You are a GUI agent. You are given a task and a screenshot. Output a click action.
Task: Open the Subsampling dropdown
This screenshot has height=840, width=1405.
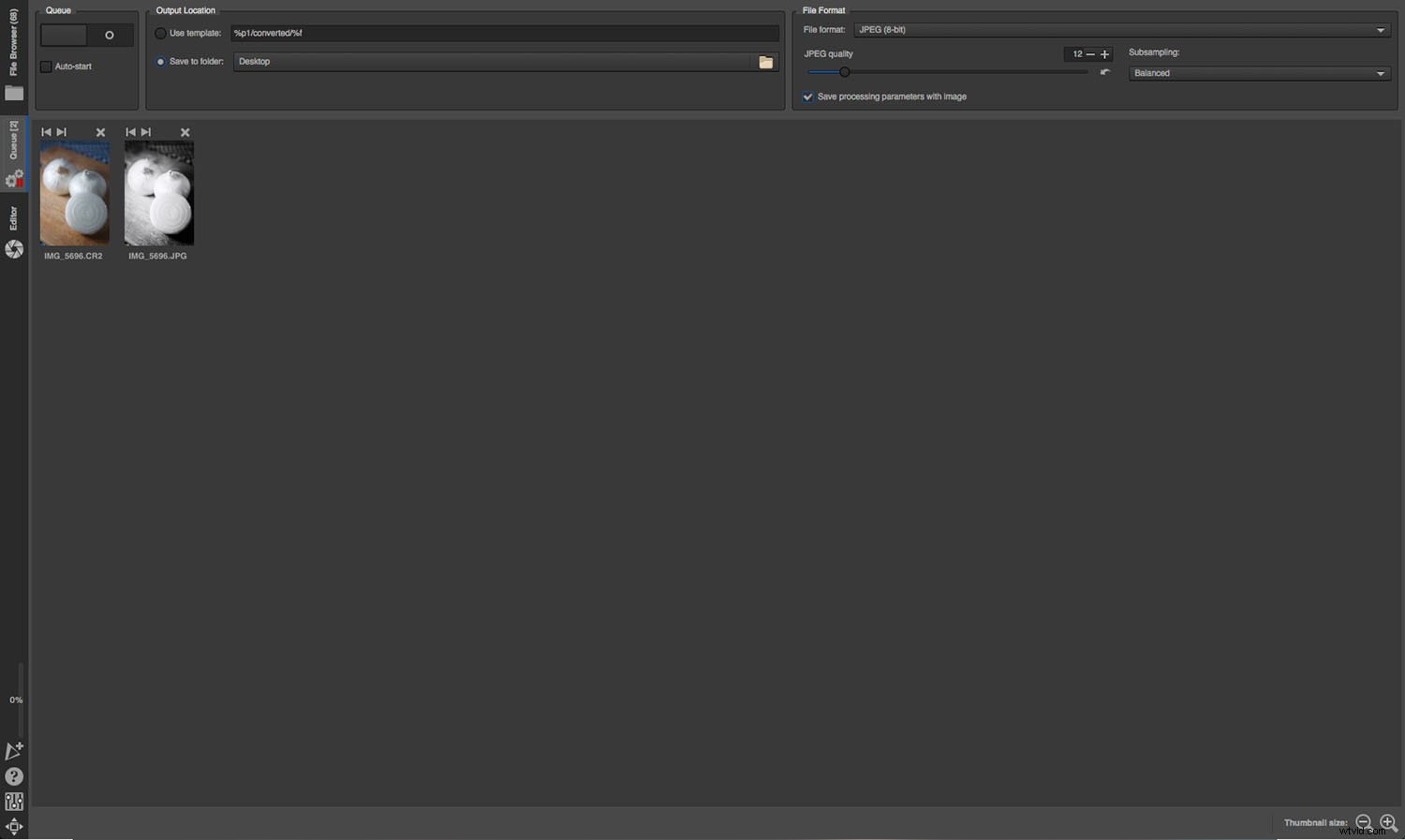coord(1259,73)
